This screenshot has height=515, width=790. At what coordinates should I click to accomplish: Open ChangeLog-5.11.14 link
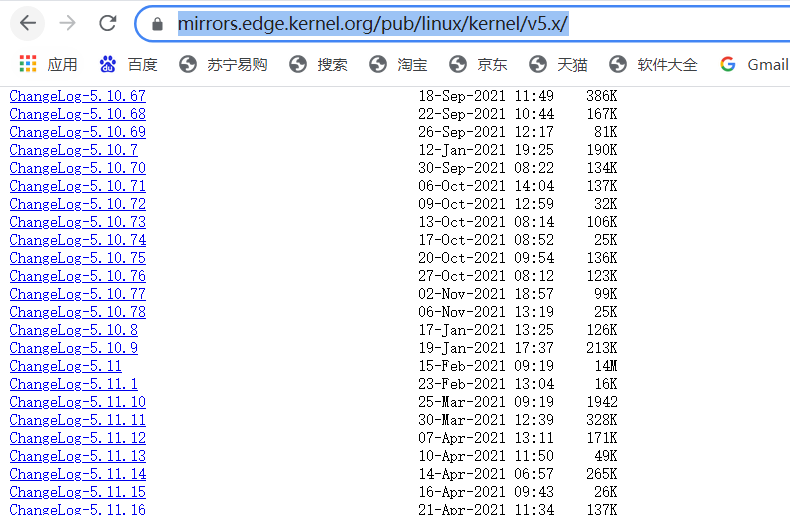click(x=78, y=474)
